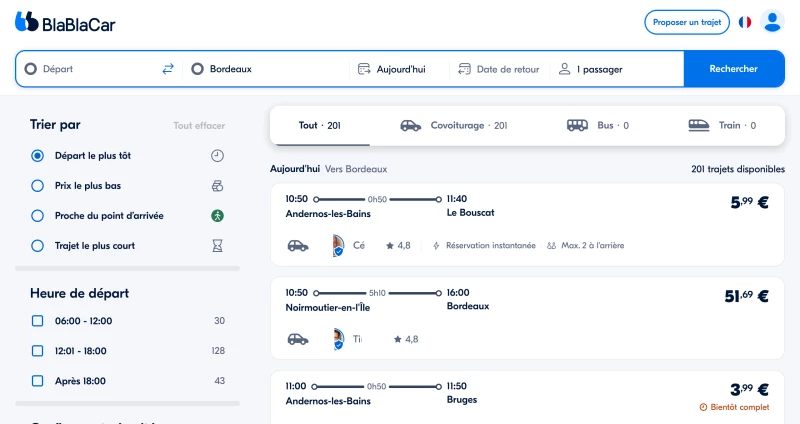Image resolution: width=800 pixels, height=424 pixels.
Task: Open the 5,99 € Andernos-les-Bains to Le Bouscat trip
Action: coord(527,225)
